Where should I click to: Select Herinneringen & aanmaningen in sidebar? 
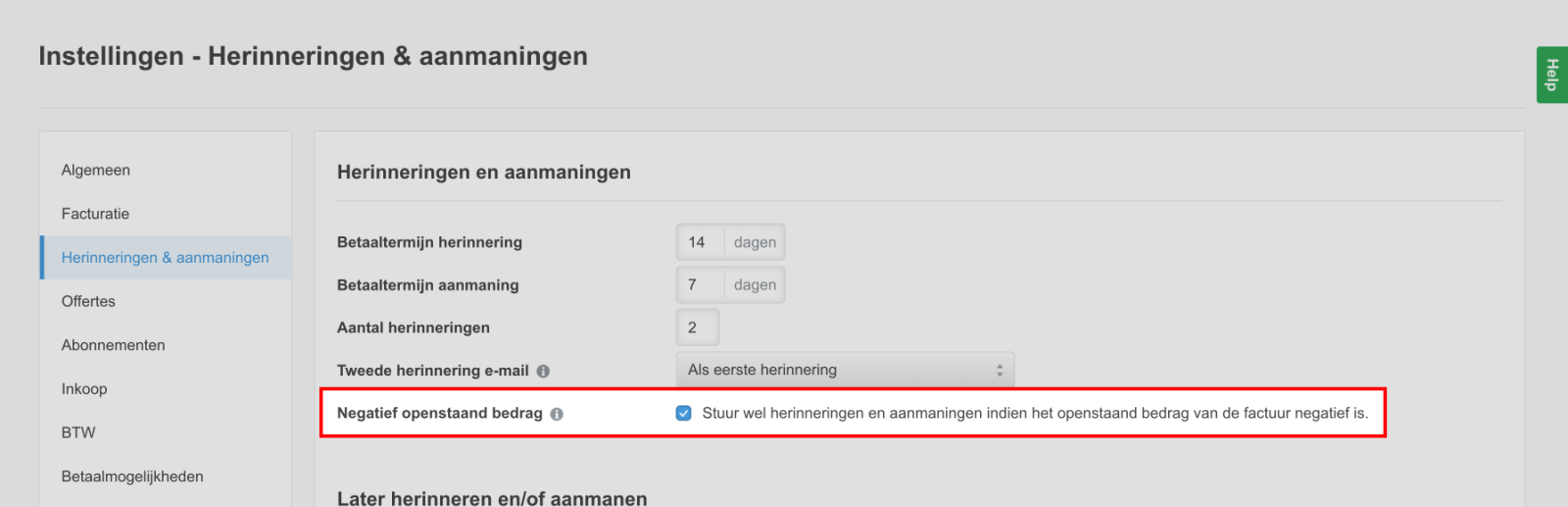tap(165, 257)
